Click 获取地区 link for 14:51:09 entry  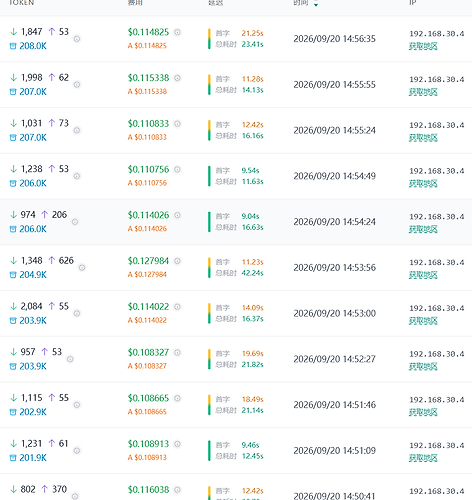click(x=423, y=458)
